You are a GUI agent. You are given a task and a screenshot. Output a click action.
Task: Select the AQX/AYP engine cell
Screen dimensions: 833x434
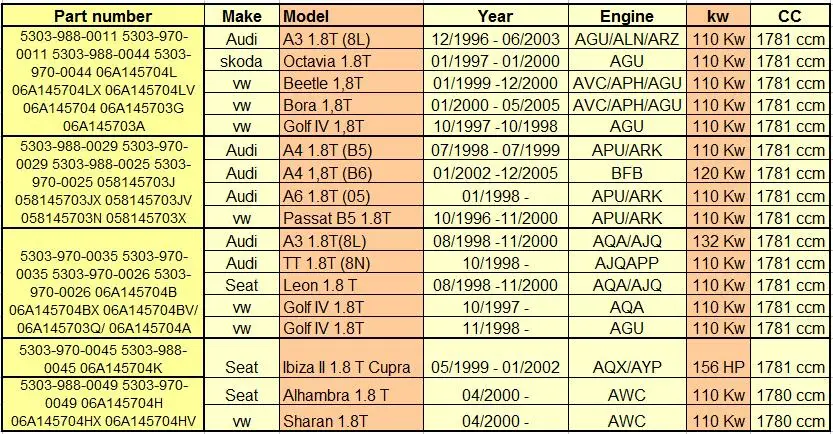coord(627,358)
